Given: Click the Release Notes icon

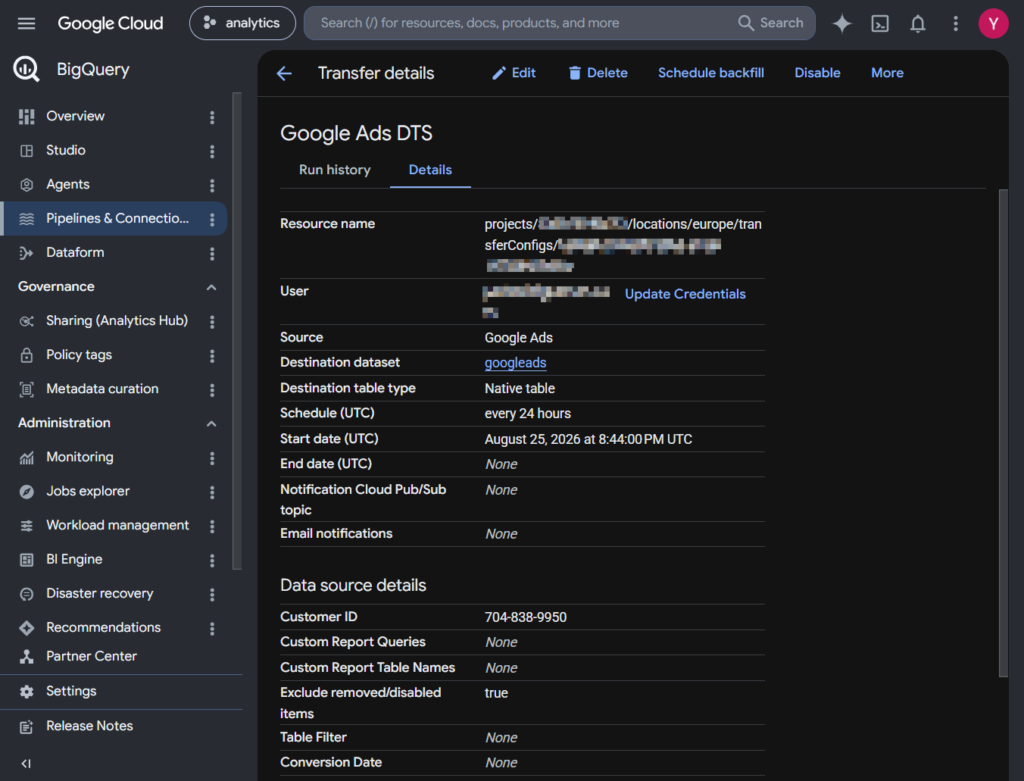Looking at the screenshot, I should 27,727.
